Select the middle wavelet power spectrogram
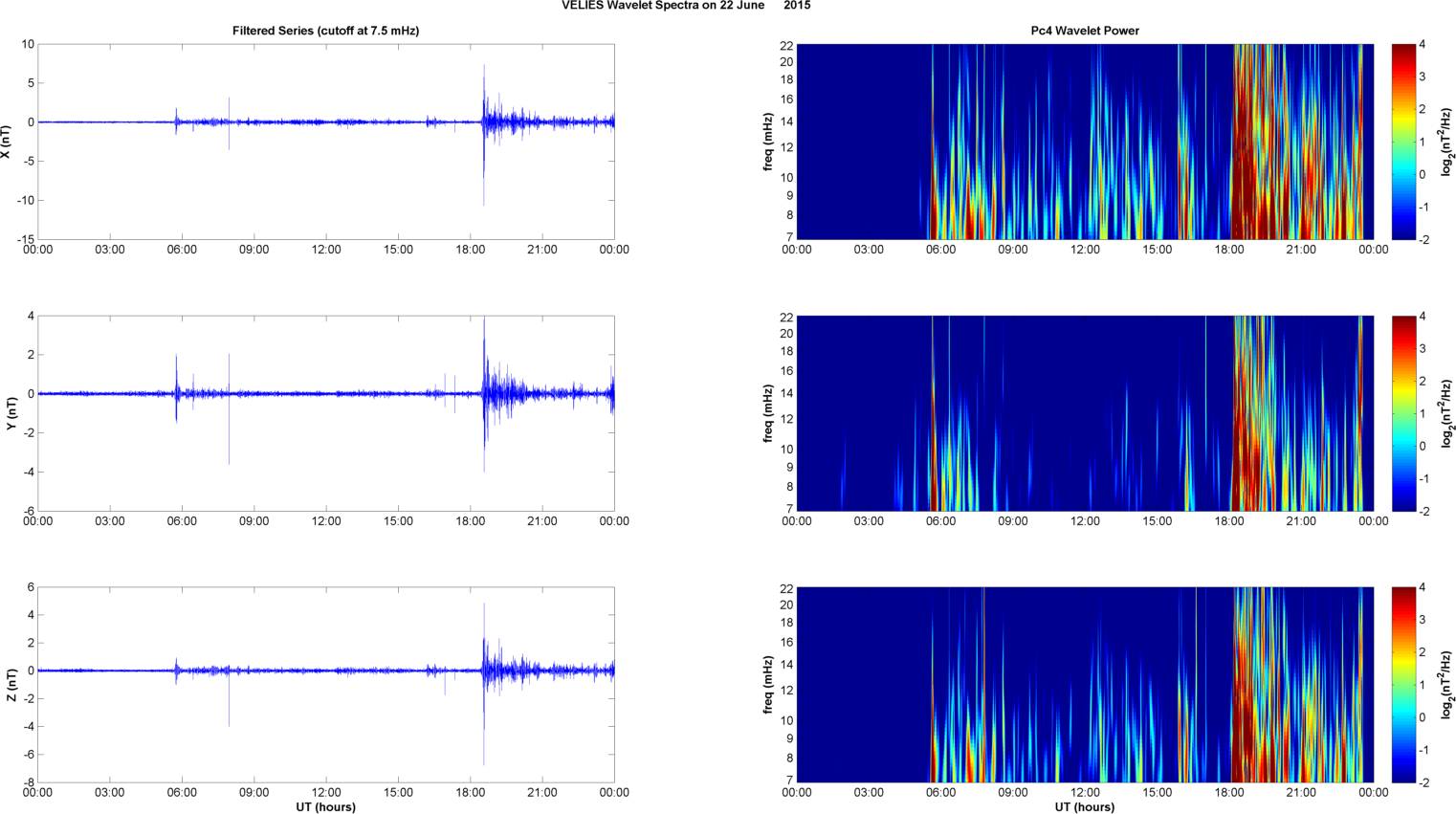 pos(1085,413)
